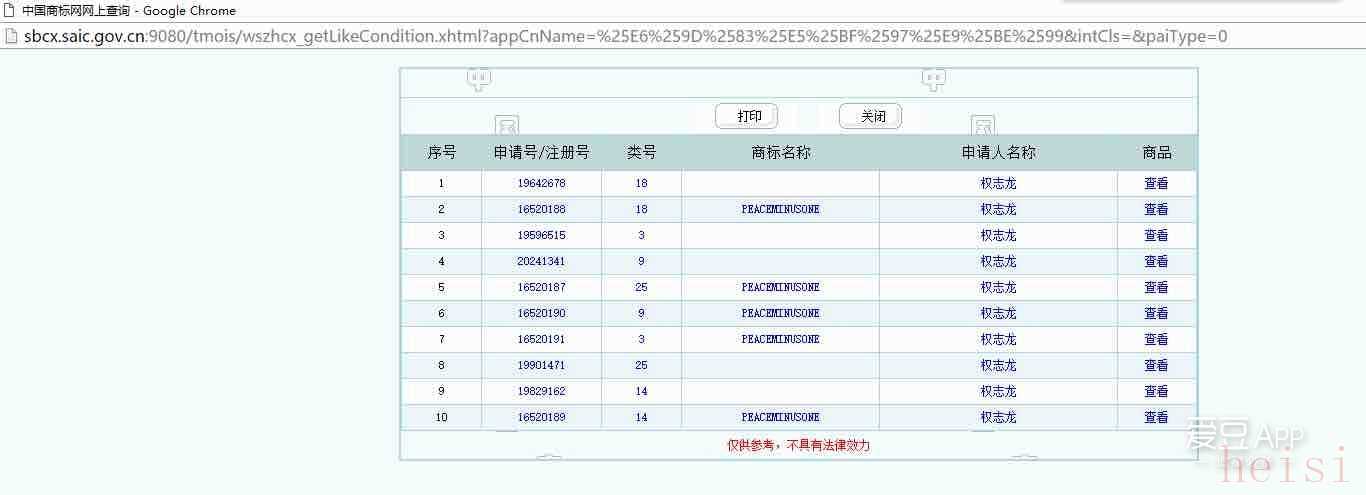Image resolution: width=1366 pixels, height=495 pixels.
Task: Click the 类号 column header
Action: [x=641, y=153]
